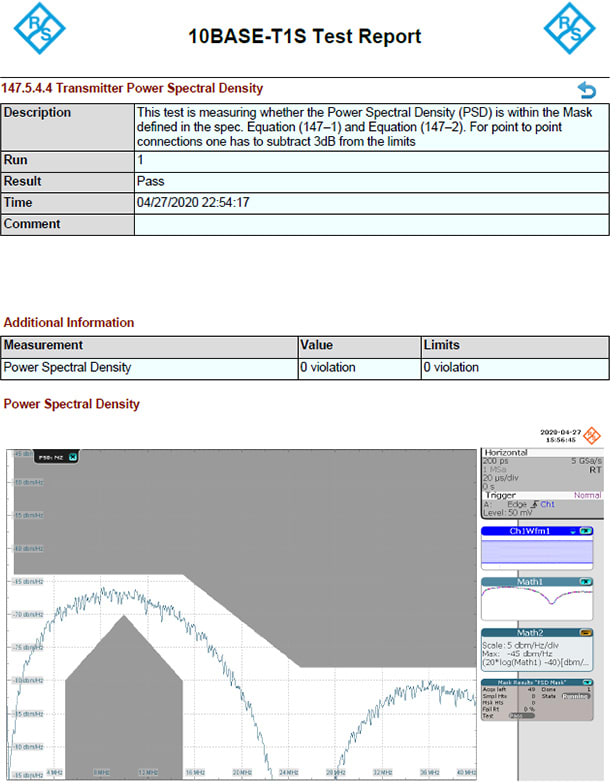The width and height of the screenshot is (616, 784).
Task: Click the left R&S diamond logo
Action: (x=40, y=28)
